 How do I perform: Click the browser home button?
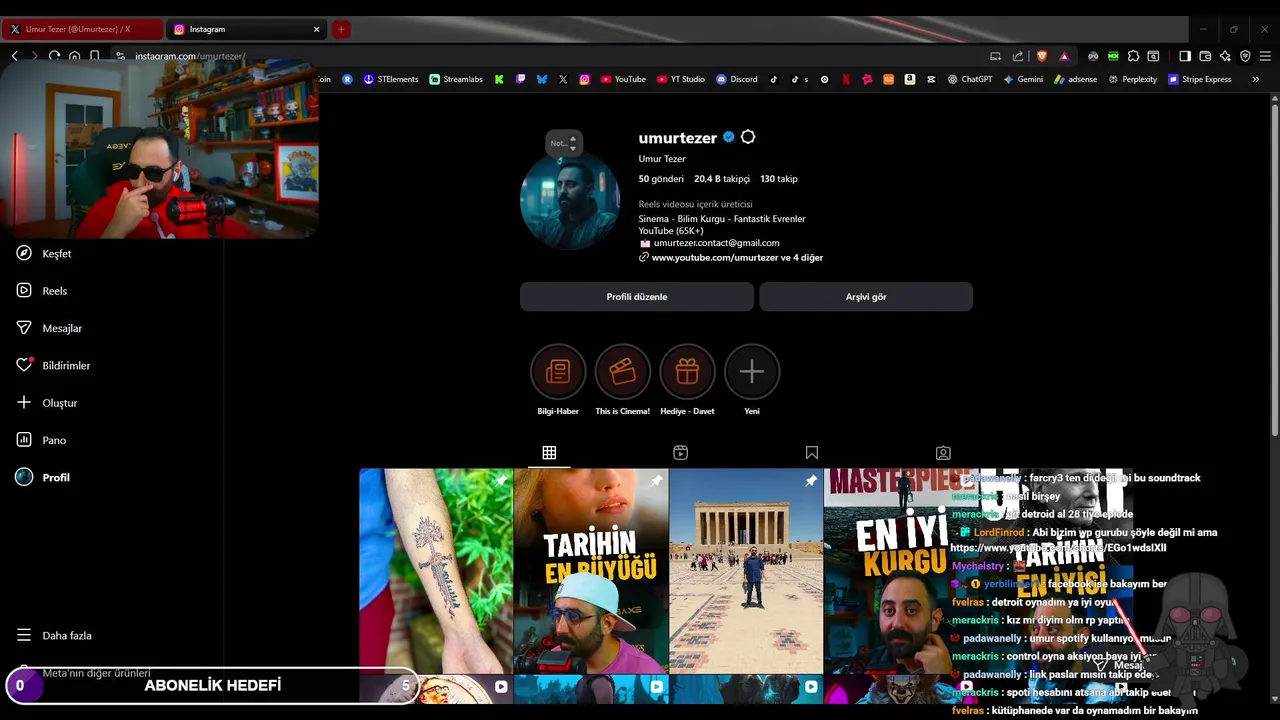coord(75,56)
